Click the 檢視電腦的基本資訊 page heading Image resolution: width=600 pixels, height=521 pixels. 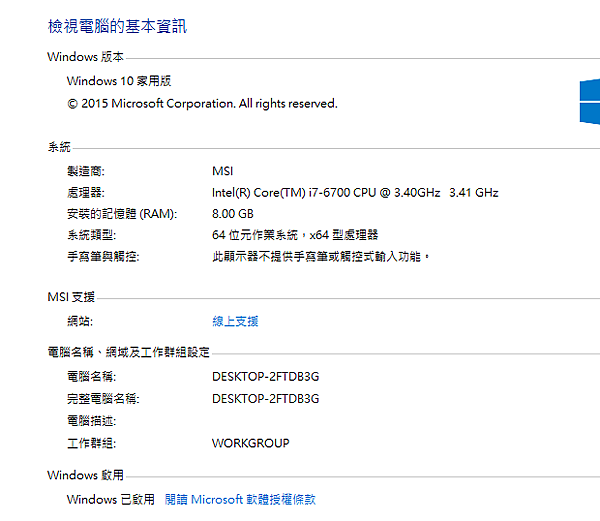(117, 27)
